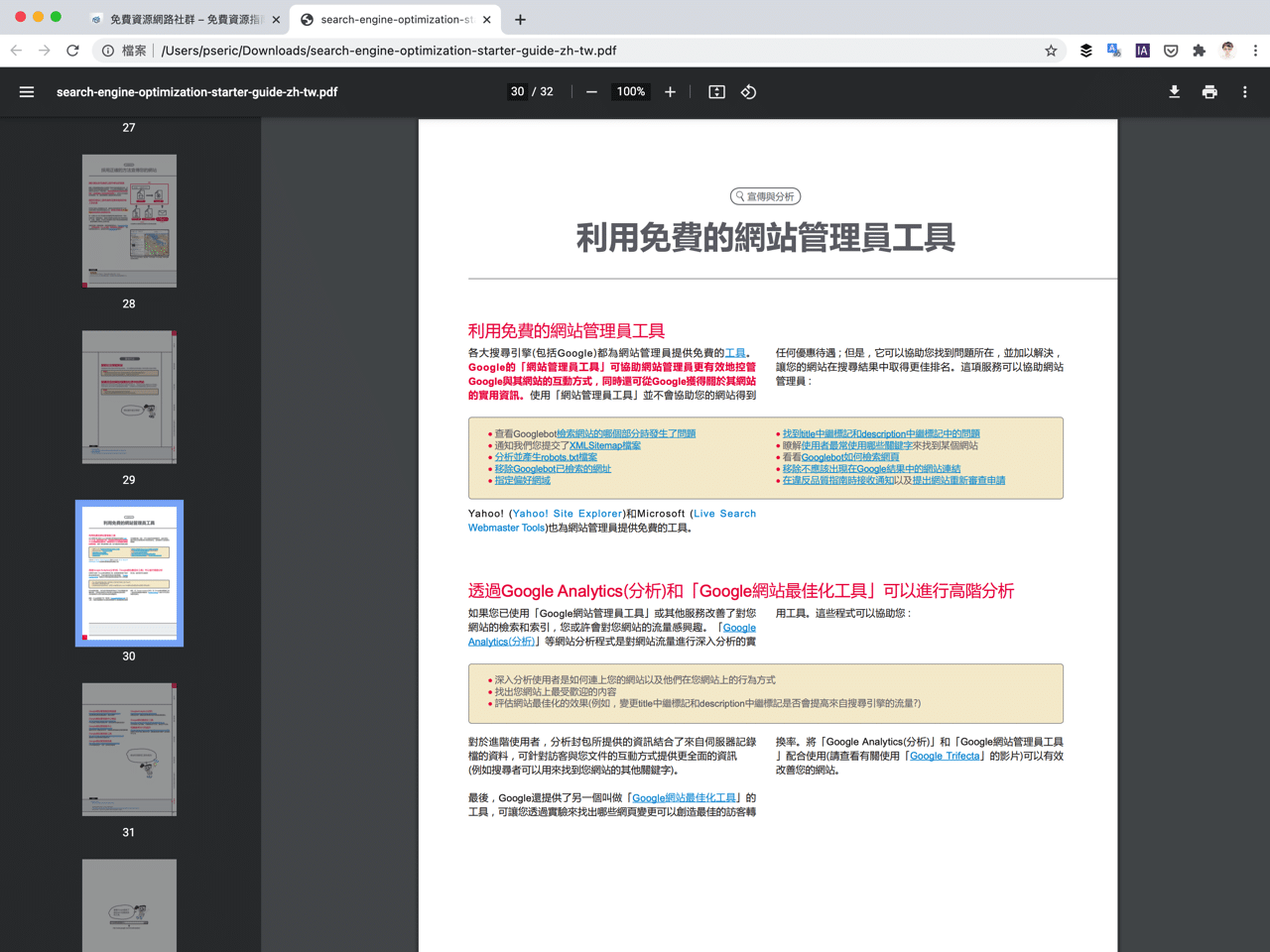
Task: Open the Extensions puzzle menu
Action: click(x=1199, y=51)
